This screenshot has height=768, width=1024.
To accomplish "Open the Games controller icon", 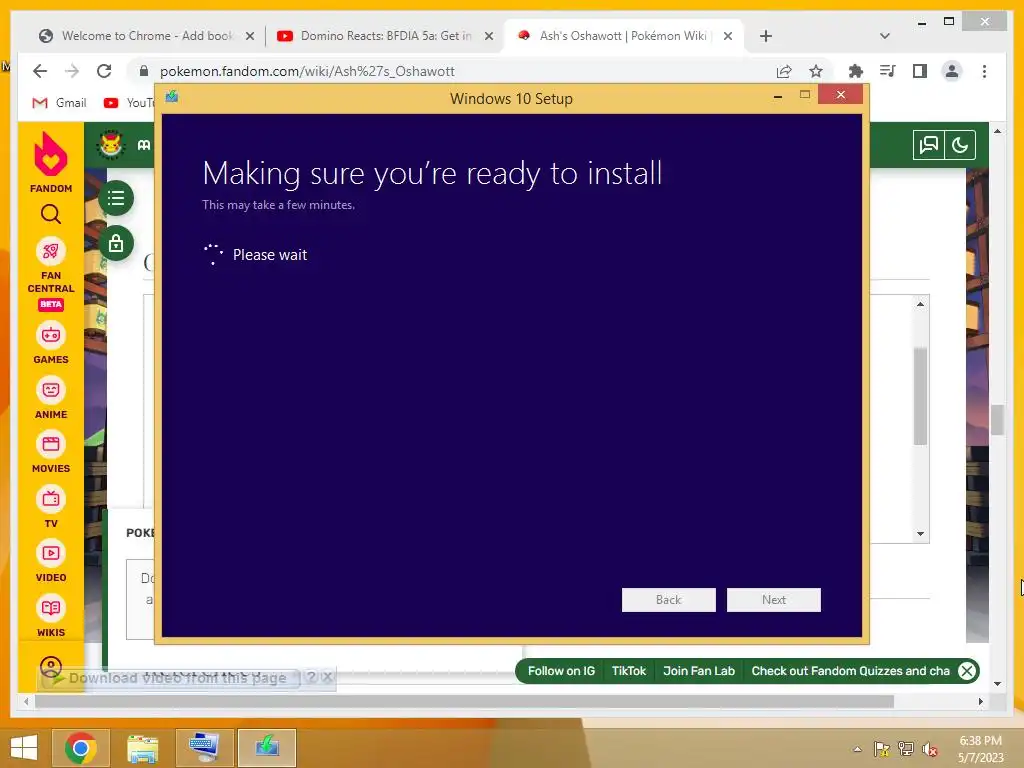I will (51, 335).
